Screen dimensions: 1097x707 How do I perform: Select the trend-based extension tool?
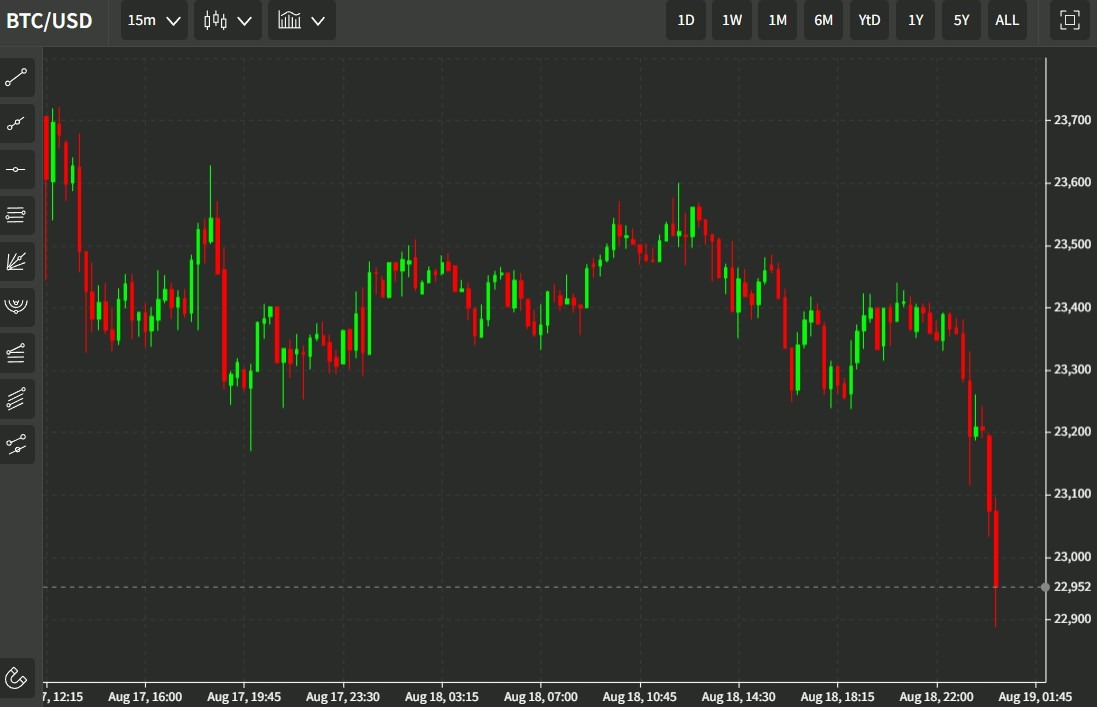tap(17, 444)
